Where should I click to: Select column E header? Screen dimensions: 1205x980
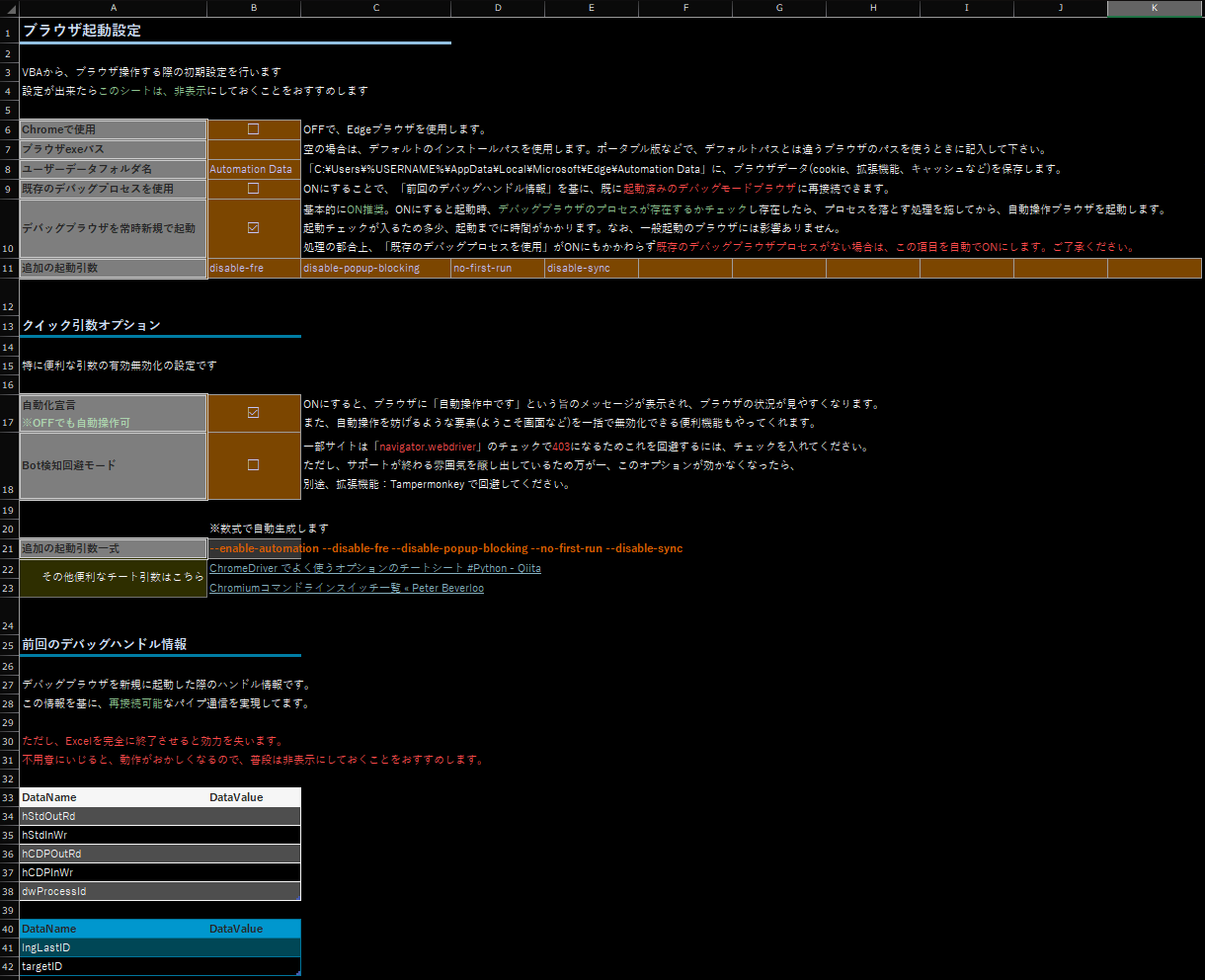592,8
